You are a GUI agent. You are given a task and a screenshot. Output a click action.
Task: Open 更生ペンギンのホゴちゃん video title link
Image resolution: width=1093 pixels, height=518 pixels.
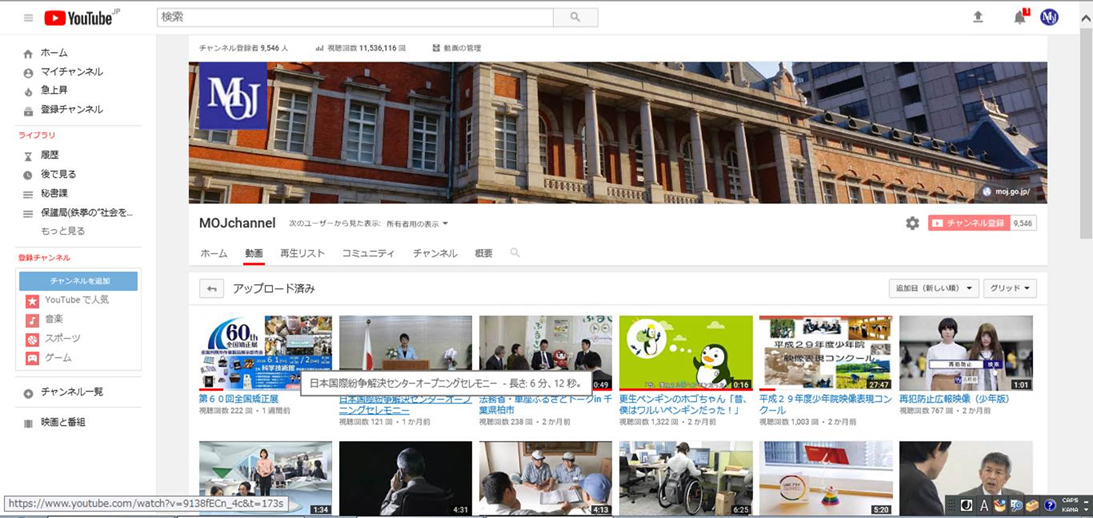685,405
